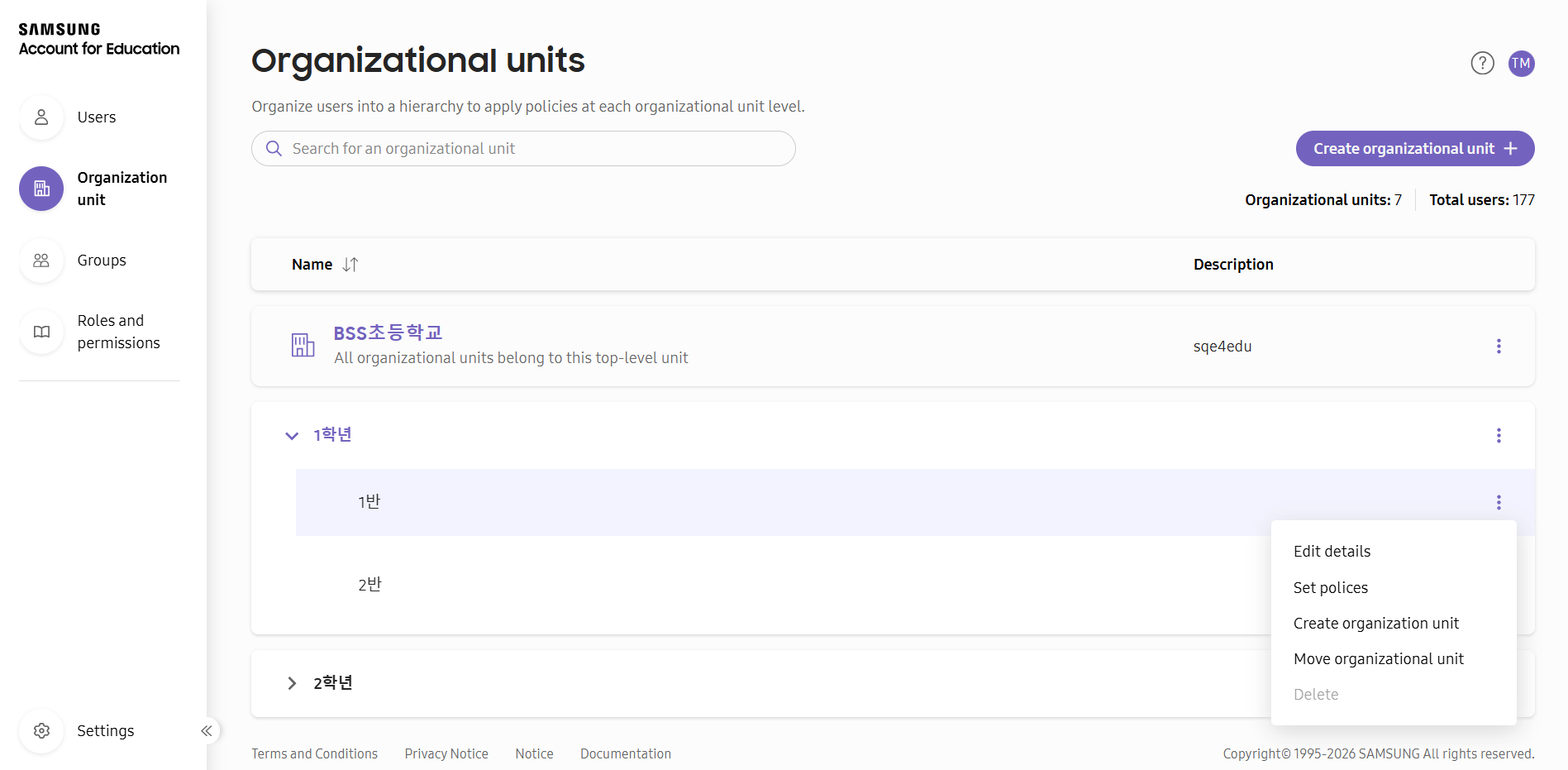
Task: Open the more options for BSS초등학교
Action: click(x=1499, y=346)
